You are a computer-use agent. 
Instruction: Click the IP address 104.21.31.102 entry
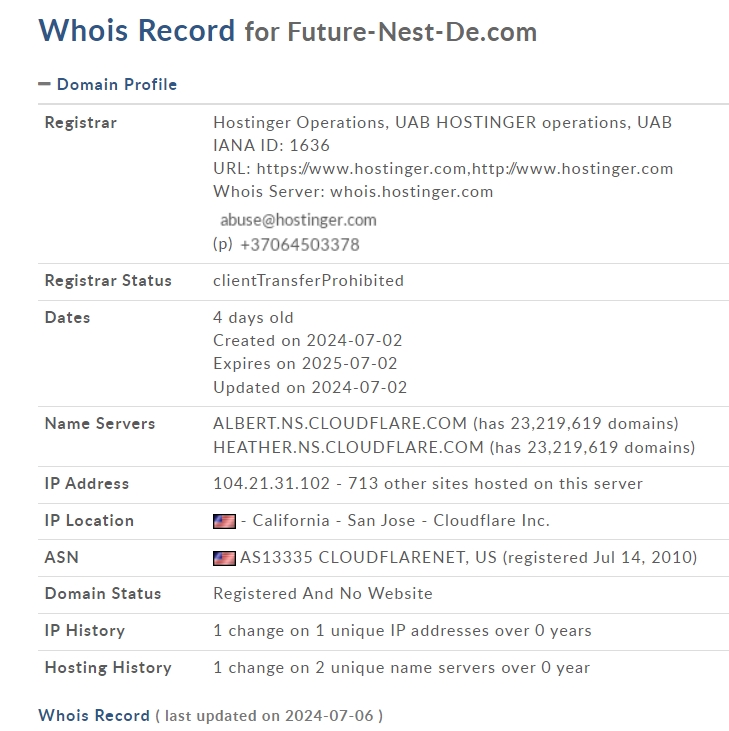428,483
